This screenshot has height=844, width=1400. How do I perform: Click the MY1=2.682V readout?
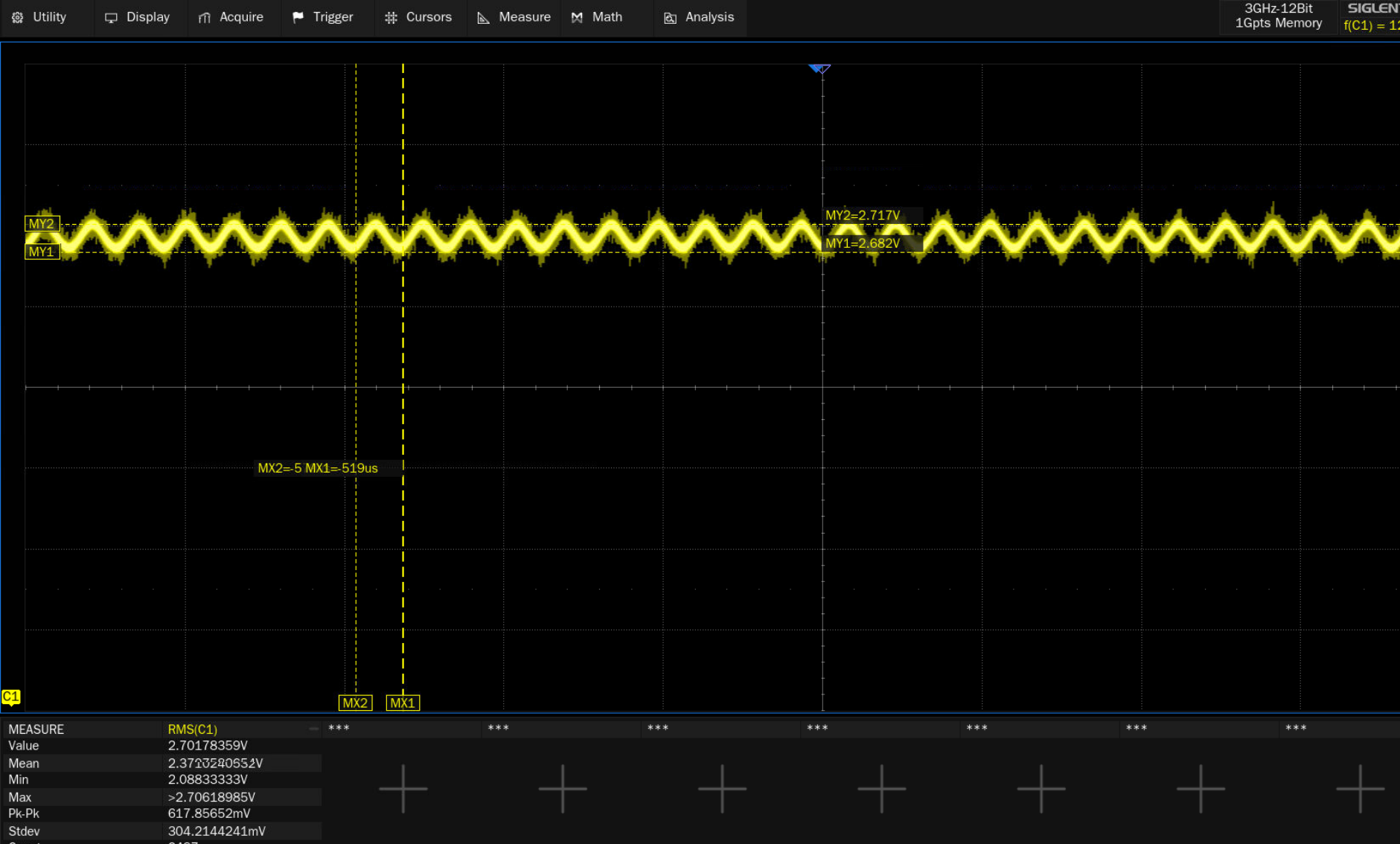[x=863, y=243]
